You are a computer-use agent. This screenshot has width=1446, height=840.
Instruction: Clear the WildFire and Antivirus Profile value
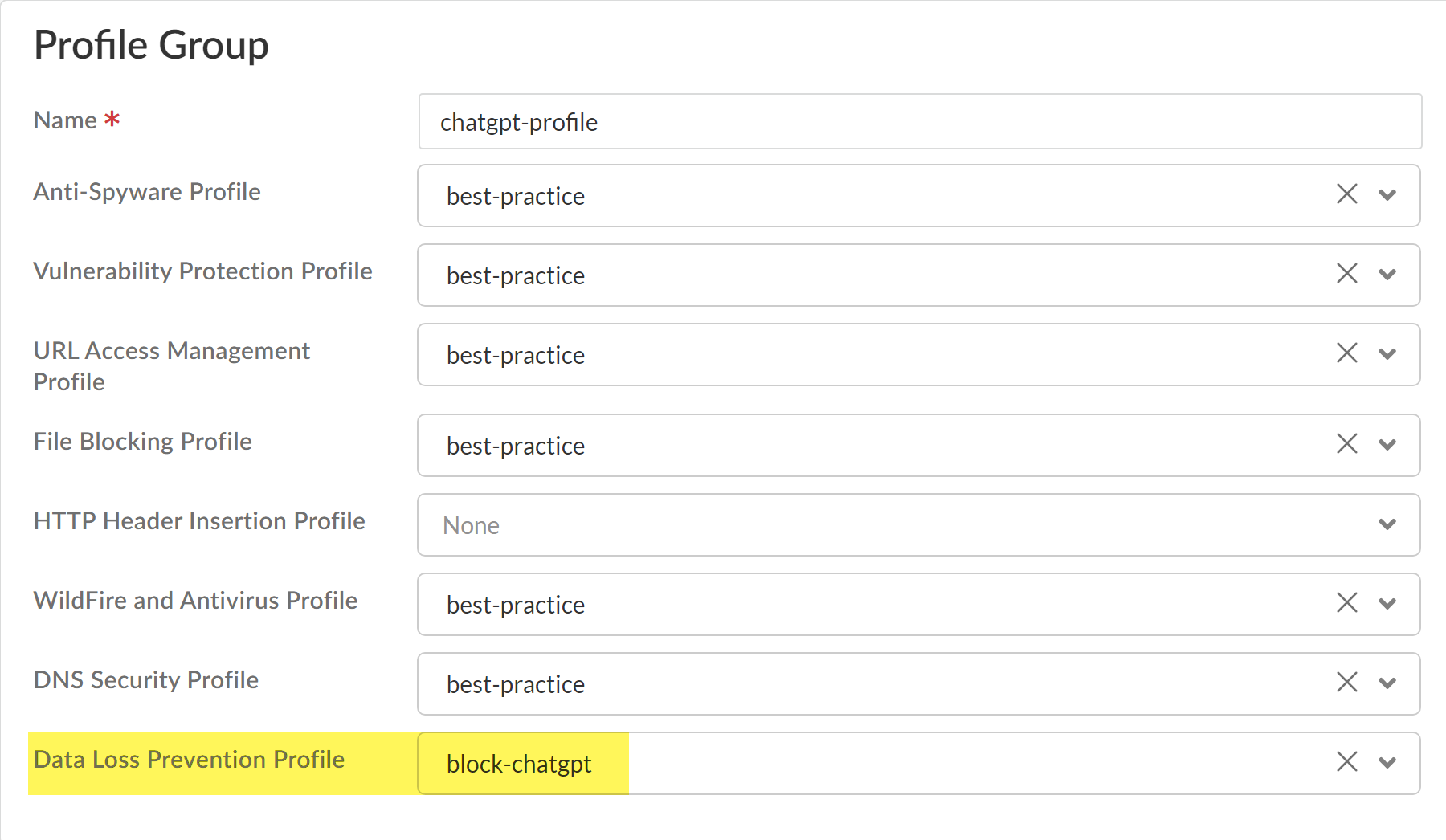[1347, 602]
